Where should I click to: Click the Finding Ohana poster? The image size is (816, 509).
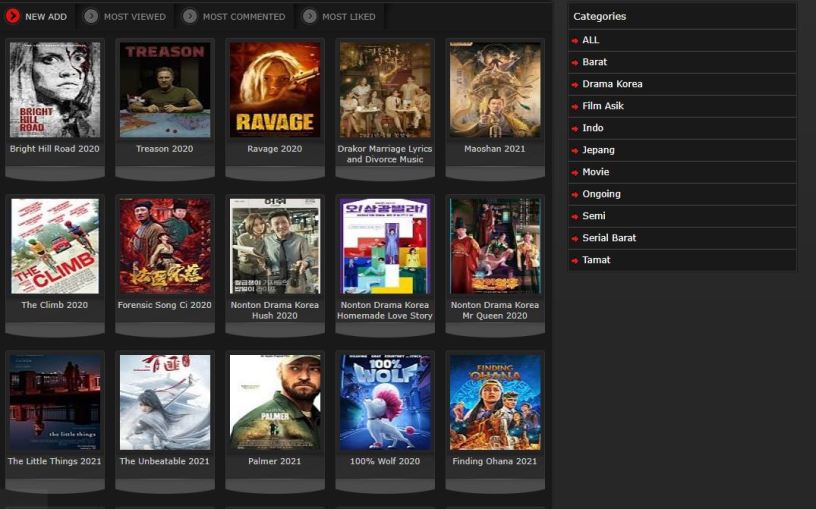[x=495, y=402]
